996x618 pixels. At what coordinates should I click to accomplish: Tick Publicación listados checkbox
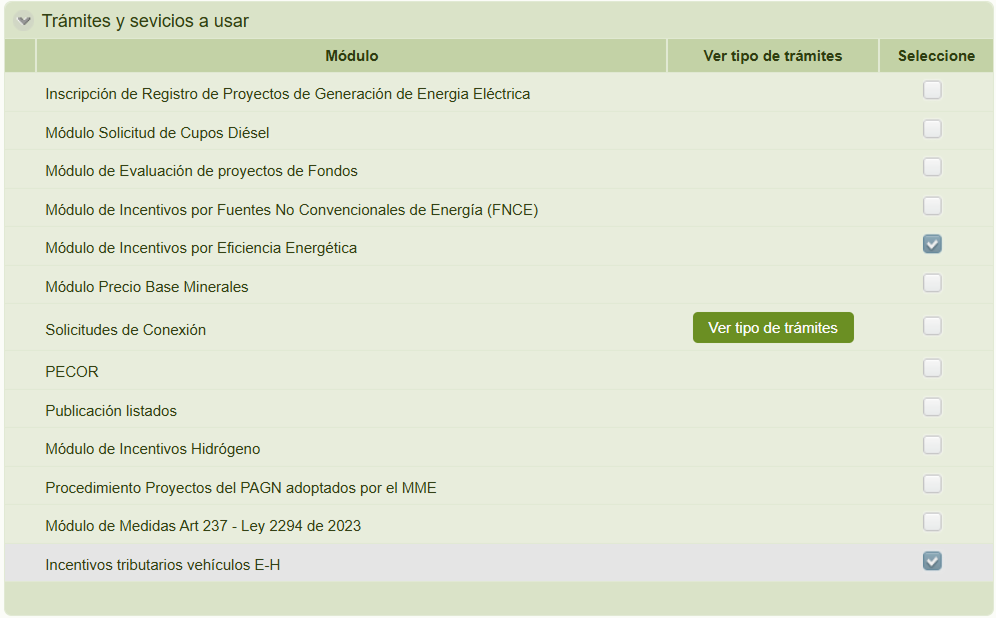tap(932, 407)
